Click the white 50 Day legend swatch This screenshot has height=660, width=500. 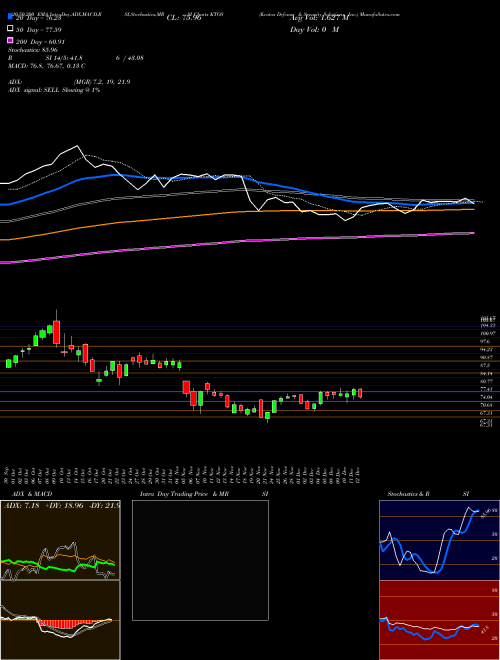[10, 29]
